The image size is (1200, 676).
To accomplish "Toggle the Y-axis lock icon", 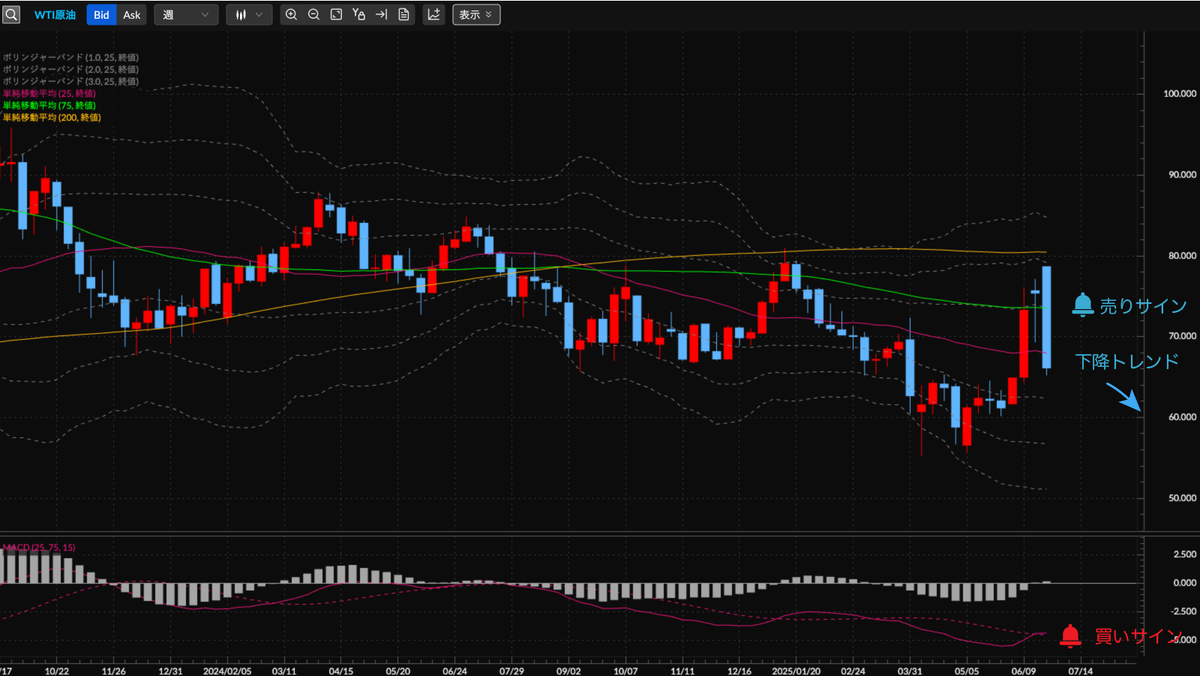I will [x=359, y=15].
